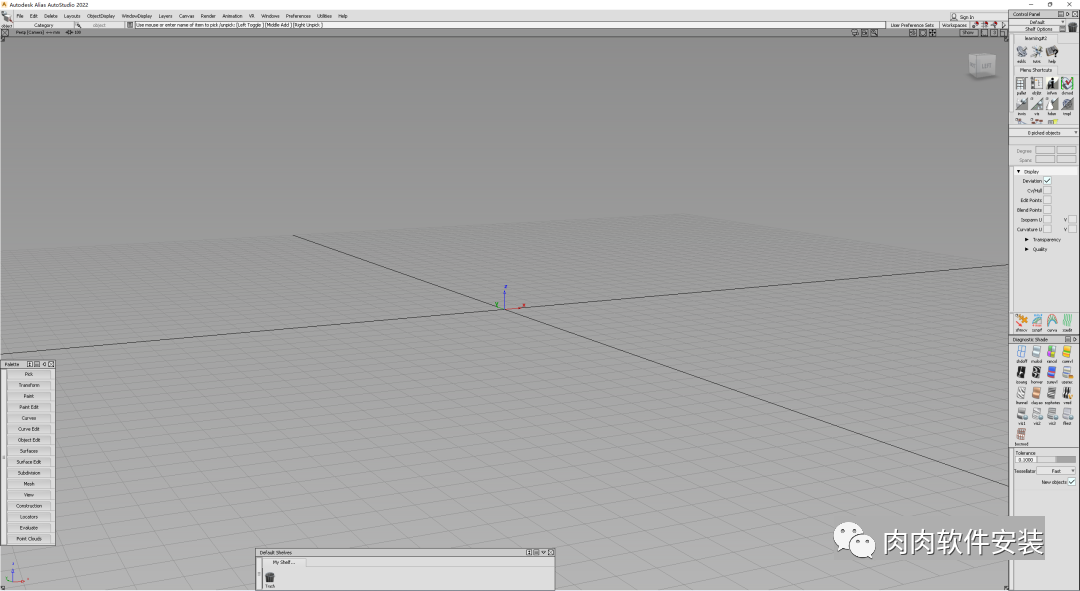Screen dimensions: 1080x591
Task: Open the Preferences menu
Action: point(298,16)
